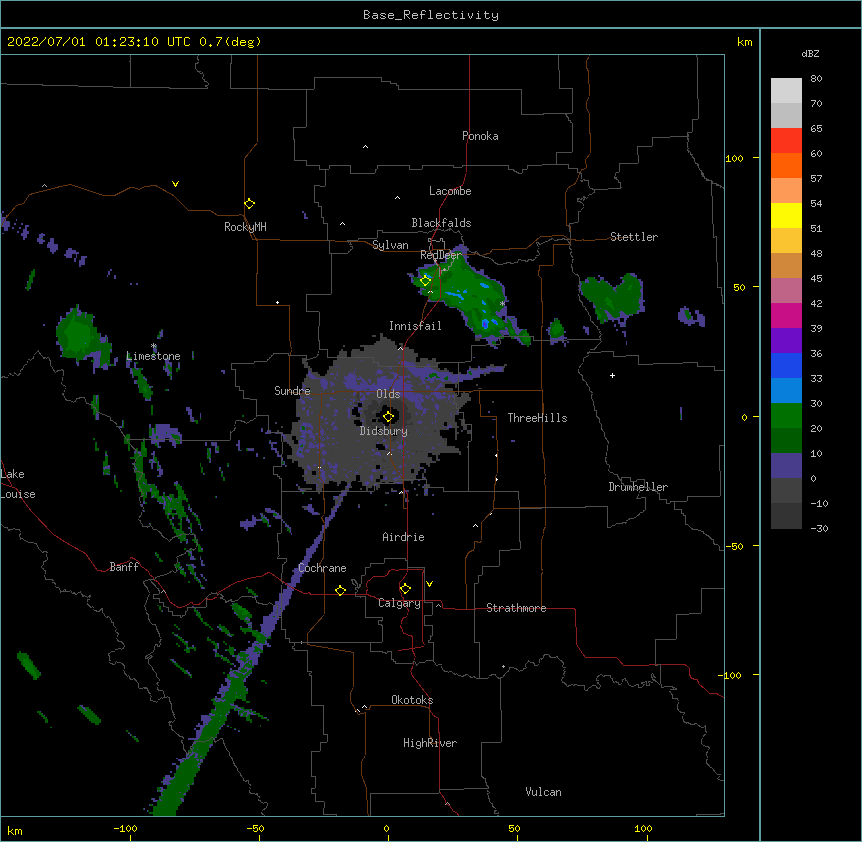Click the yellow v marker northwest of RockyMH

tap(175, 184)
